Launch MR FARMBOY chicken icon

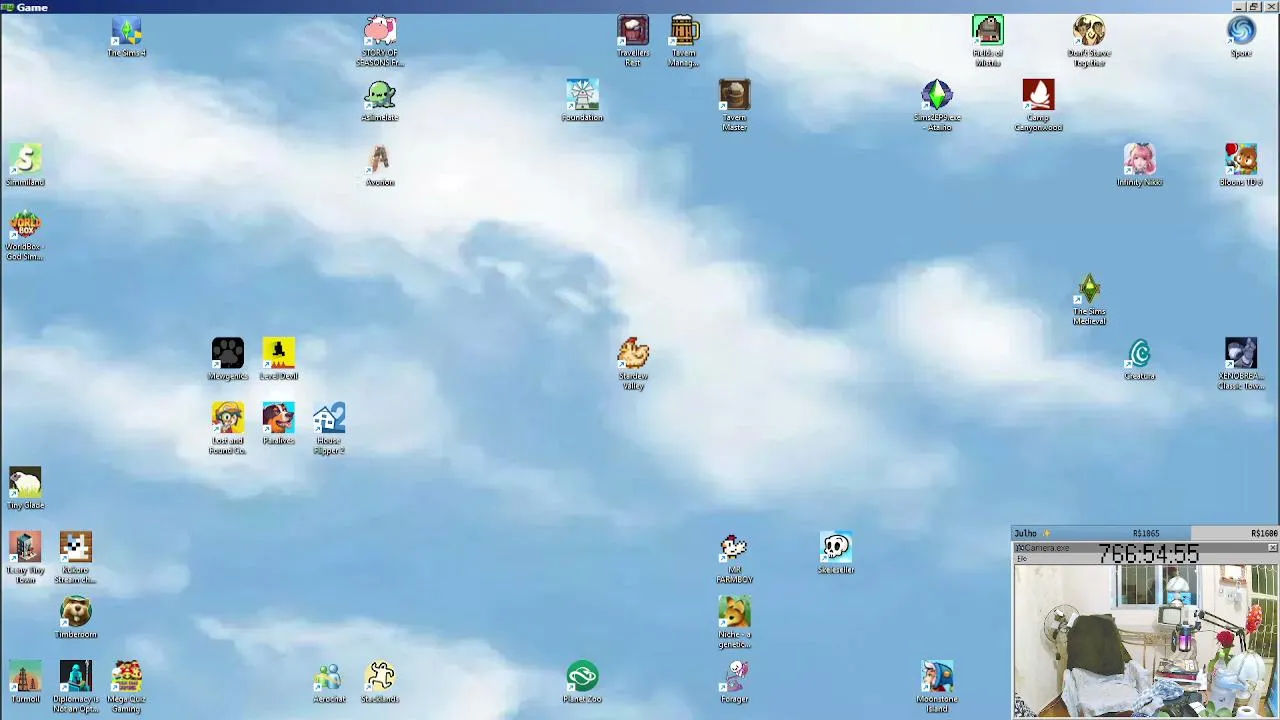734,548
